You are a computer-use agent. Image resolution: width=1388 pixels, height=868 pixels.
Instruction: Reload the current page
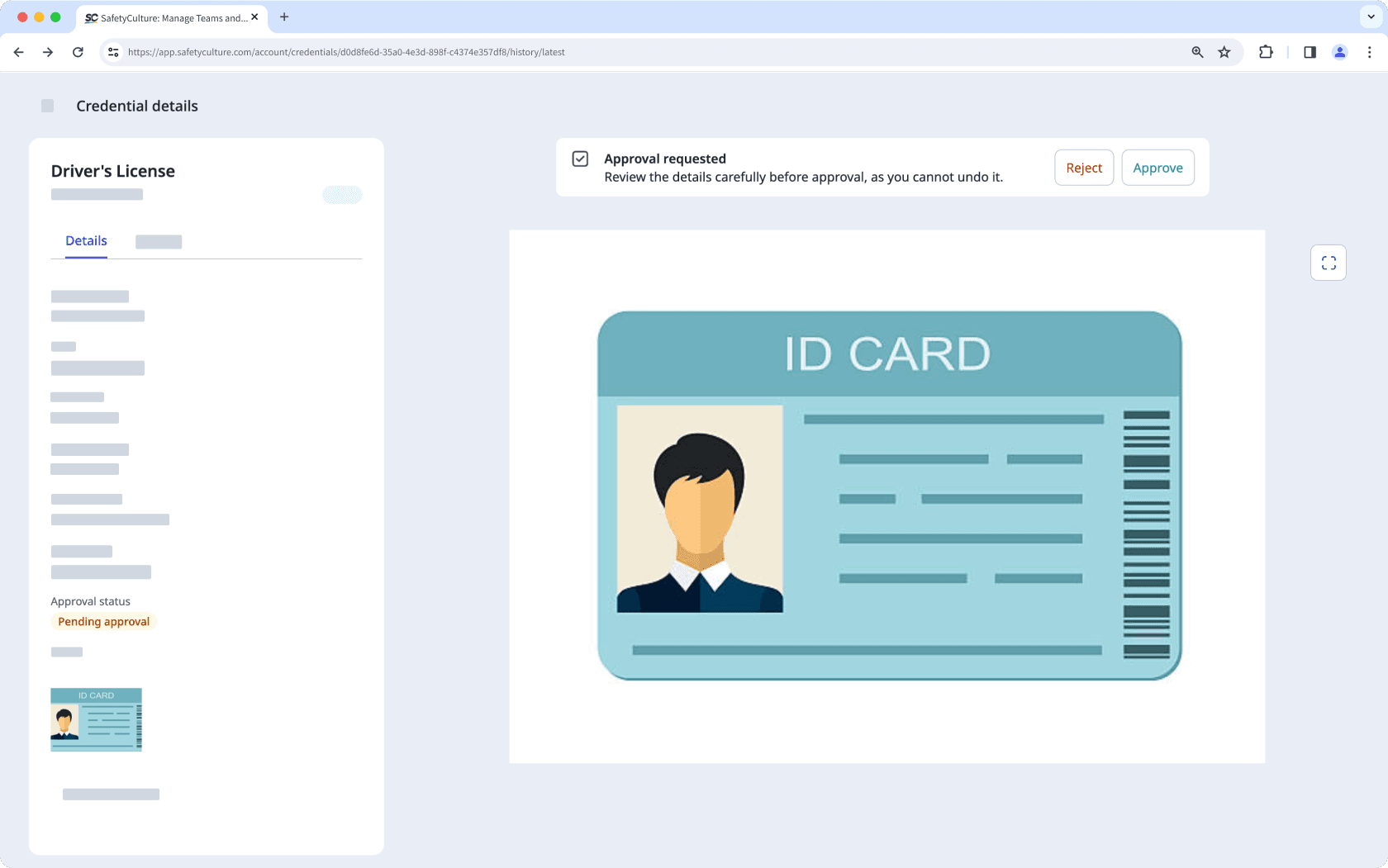point(78,51)
